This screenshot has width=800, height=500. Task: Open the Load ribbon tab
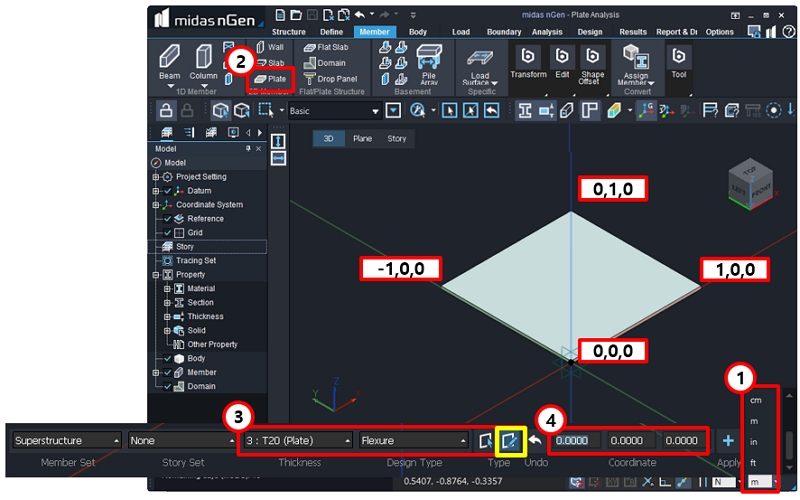461,32
